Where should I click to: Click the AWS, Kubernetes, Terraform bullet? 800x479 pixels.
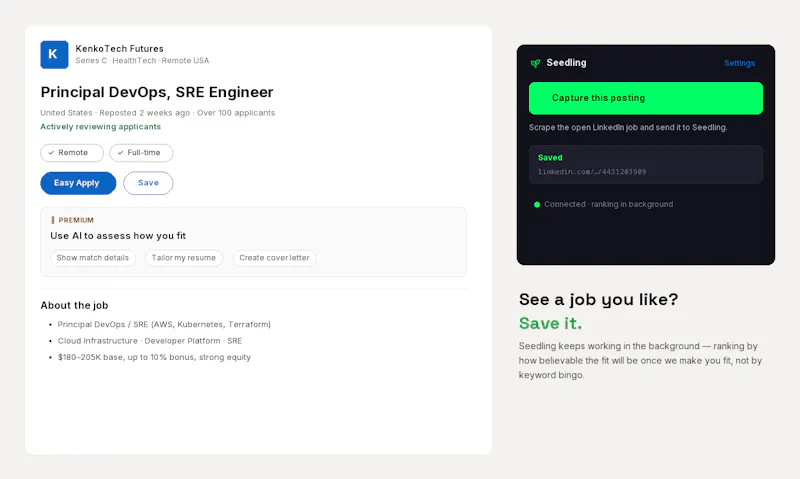[x=164, y=324]
